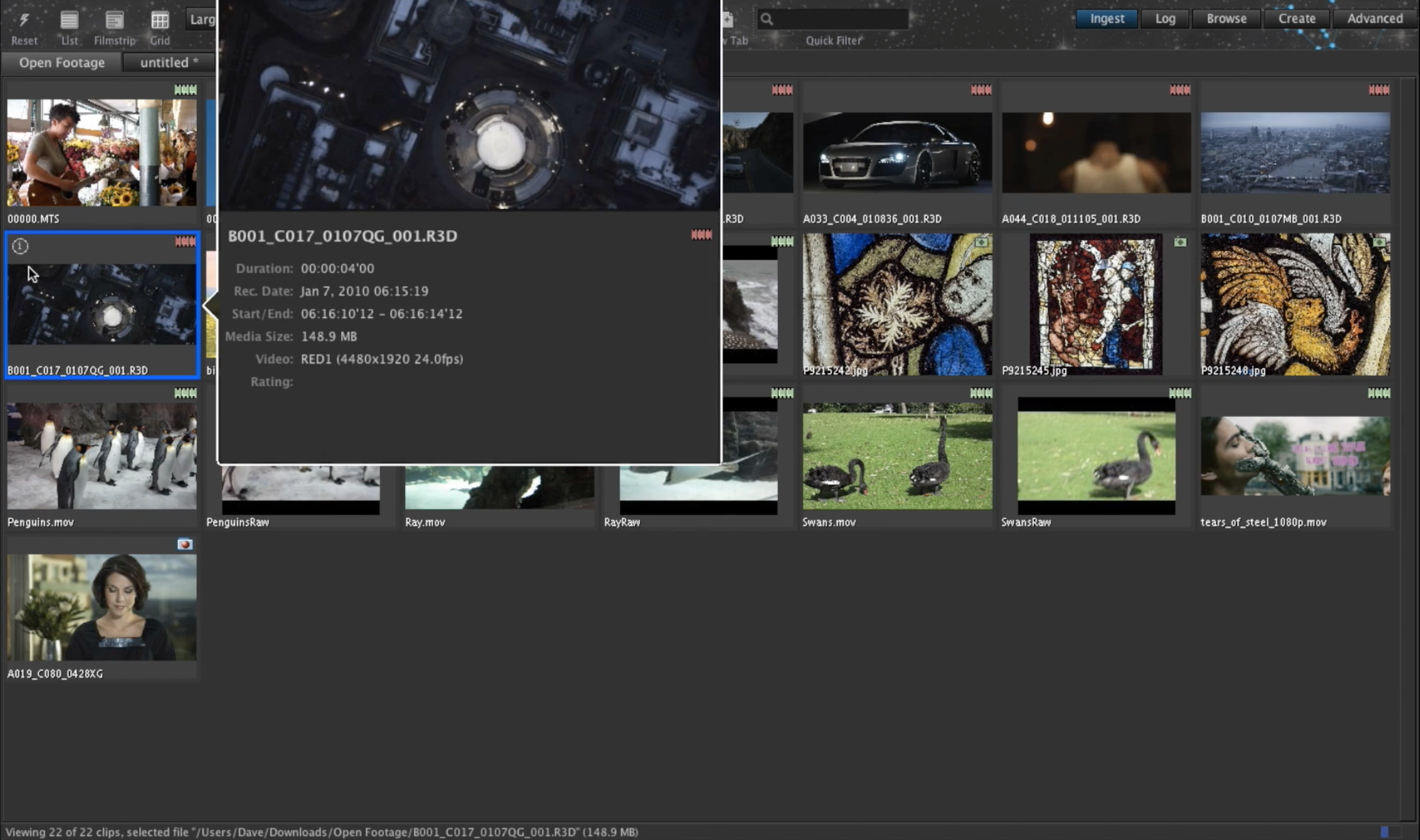The width and height of the screenshot is (1420, 840).
Task: Click info icon on selected R3D clip
Action: (x=20, y=246)
